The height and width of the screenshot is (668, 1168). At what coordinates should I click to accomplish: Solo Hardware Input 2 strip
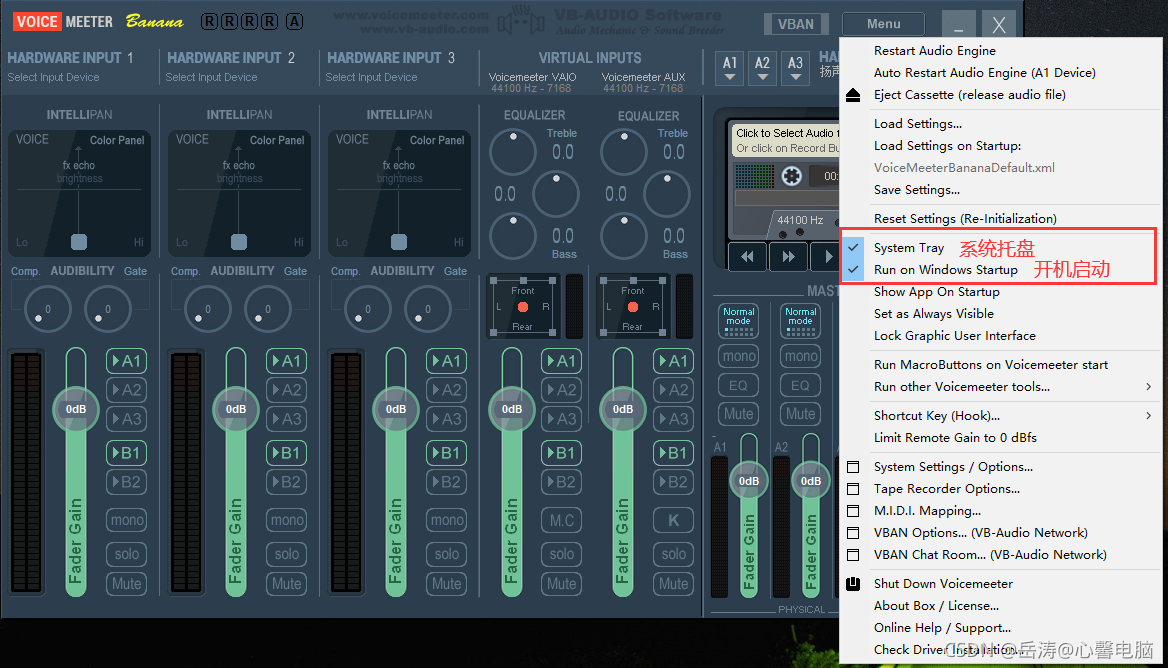point(287,554)
